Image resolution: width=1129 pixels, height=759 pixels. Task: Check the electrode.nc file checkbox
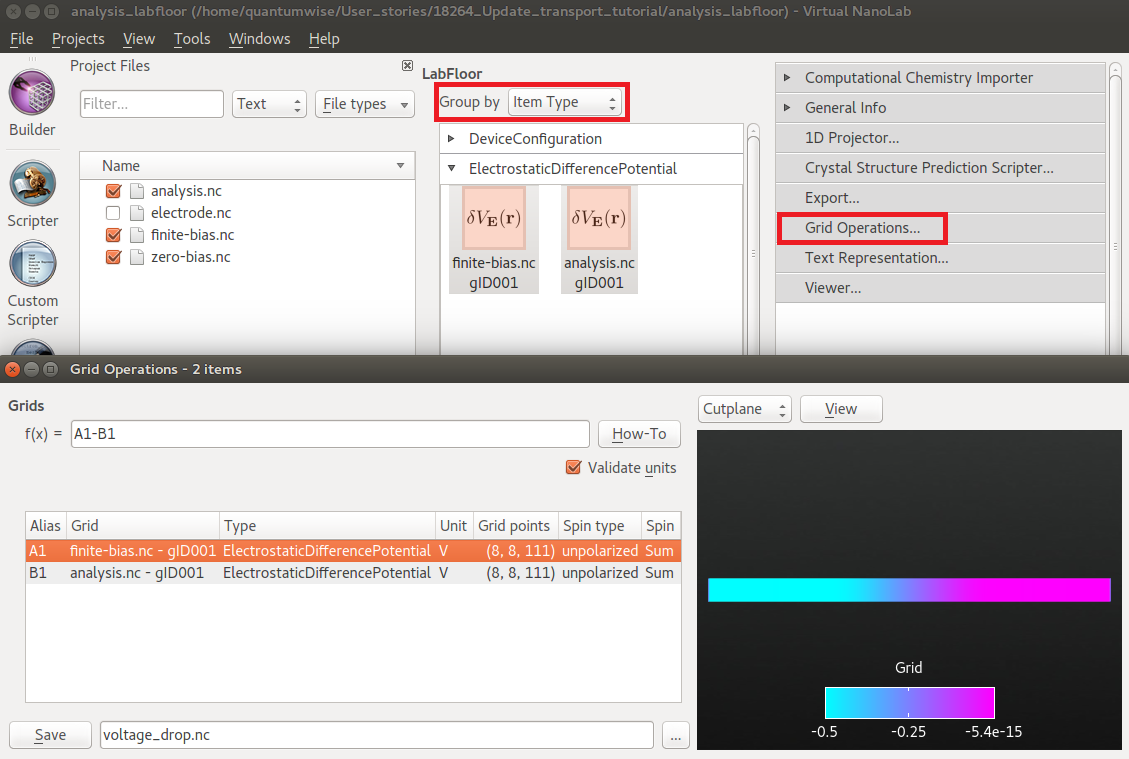[113, 213]
